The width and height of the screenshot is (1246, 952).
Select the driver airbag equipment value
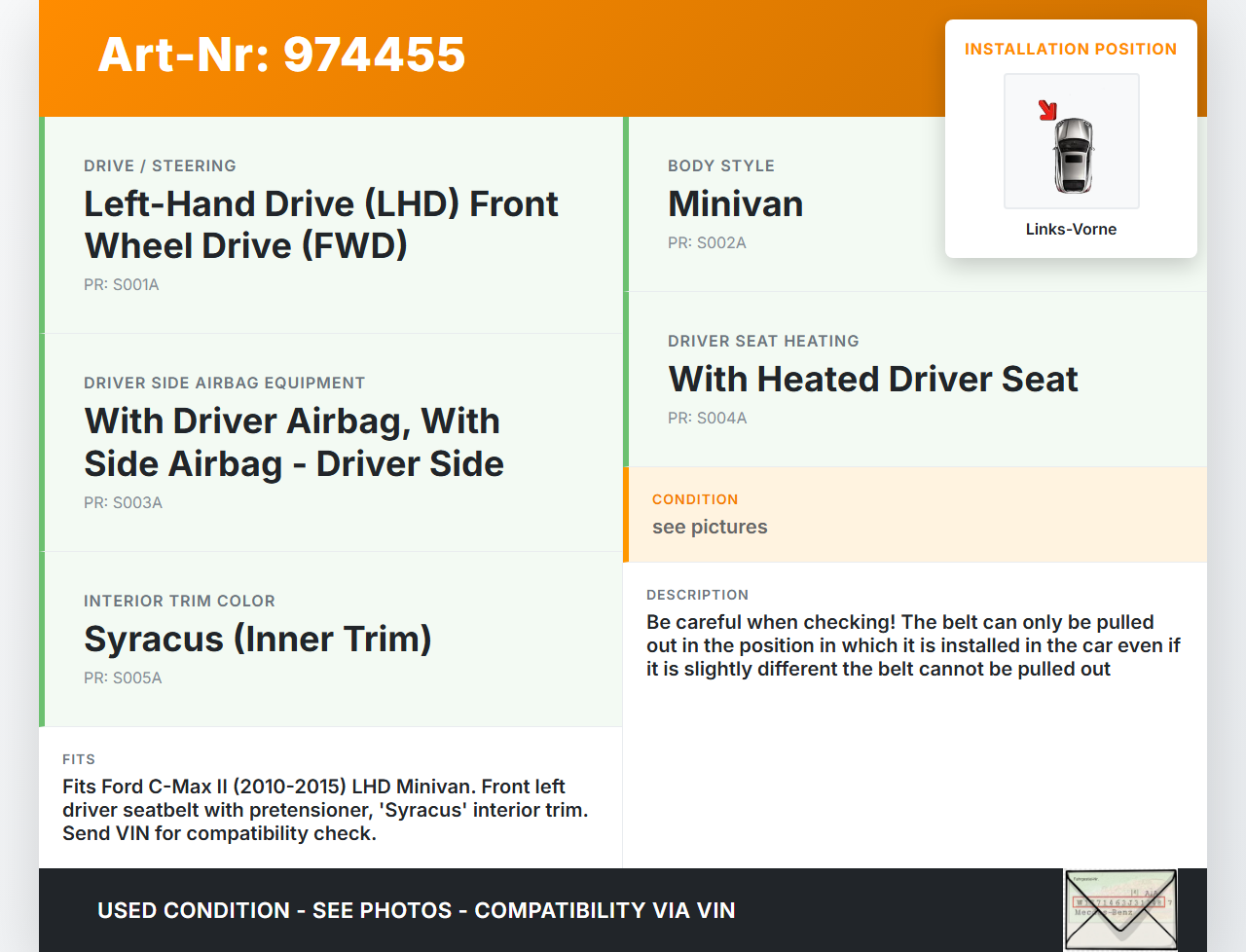point(293,443)
